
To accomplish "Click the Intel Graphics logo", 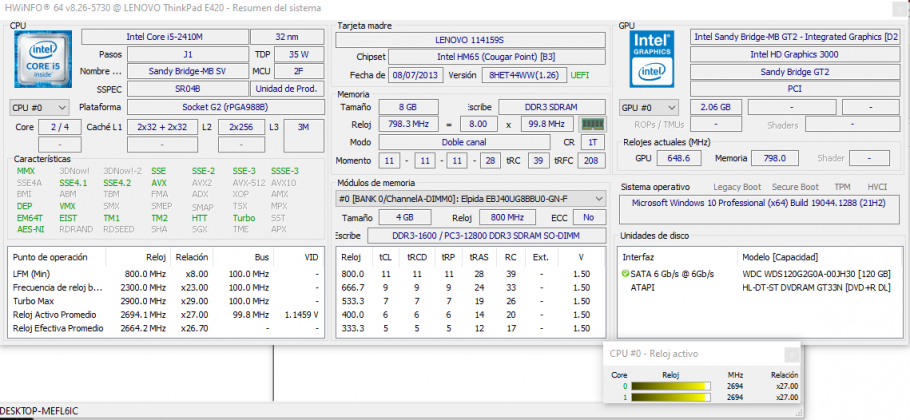I will coord(652,59).
